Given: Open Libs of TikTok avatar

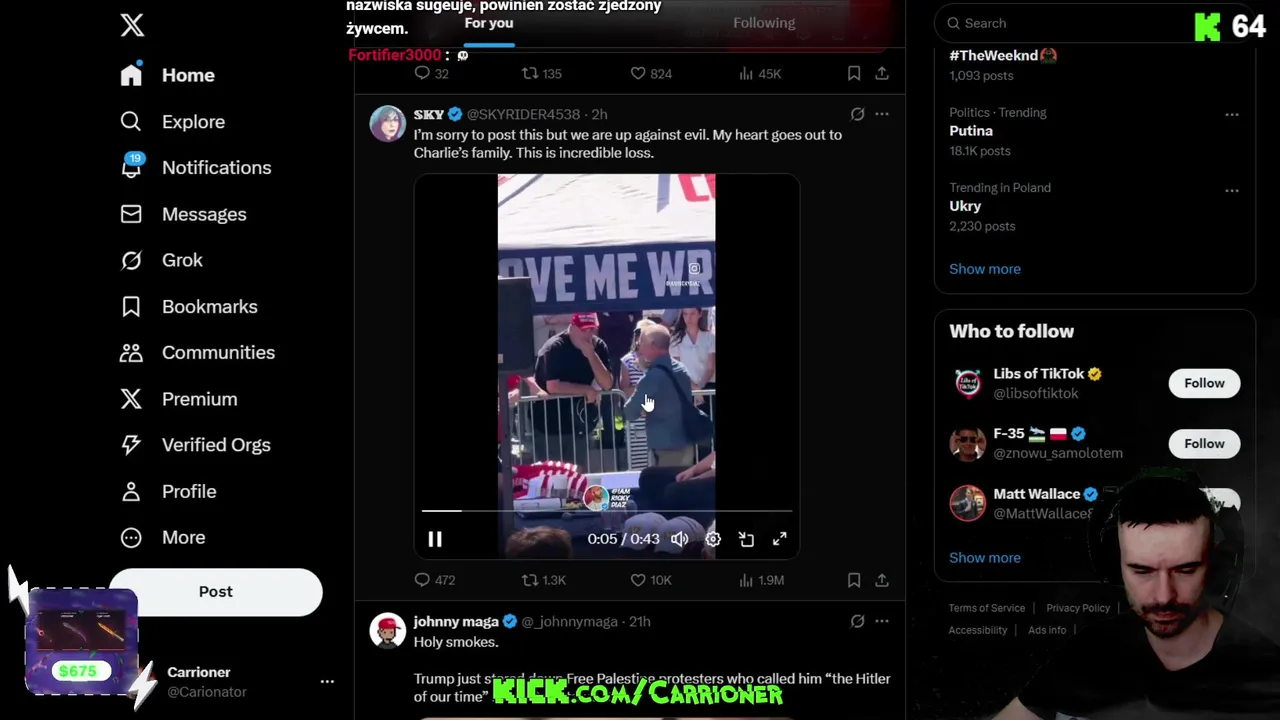Looking at the screenshot, I should click(967, 383).
